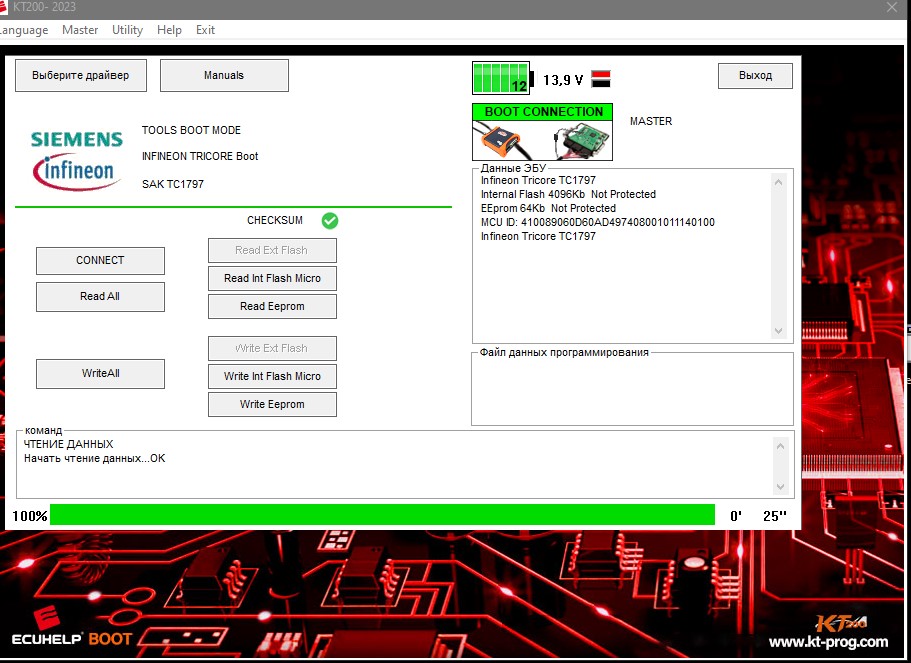Click the green progress bar
The image size is (911, 663).
tap(382, 515)
